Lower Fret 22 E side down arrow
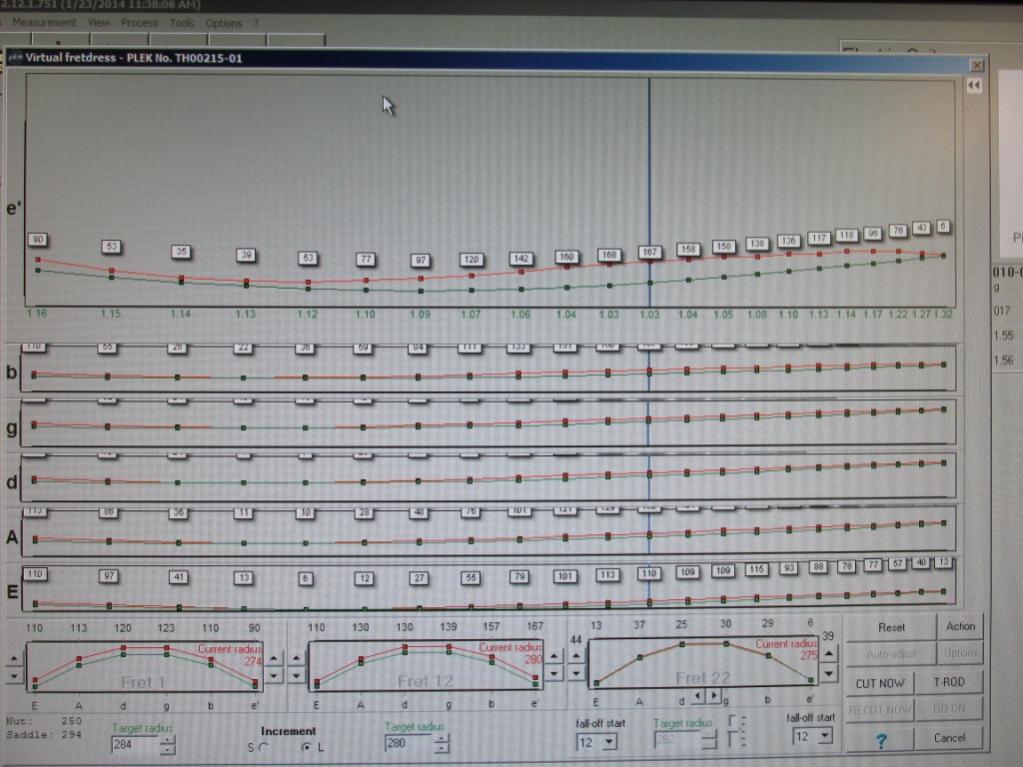Viewport: 1023px width, 767px height. click(x=576, y=672)
